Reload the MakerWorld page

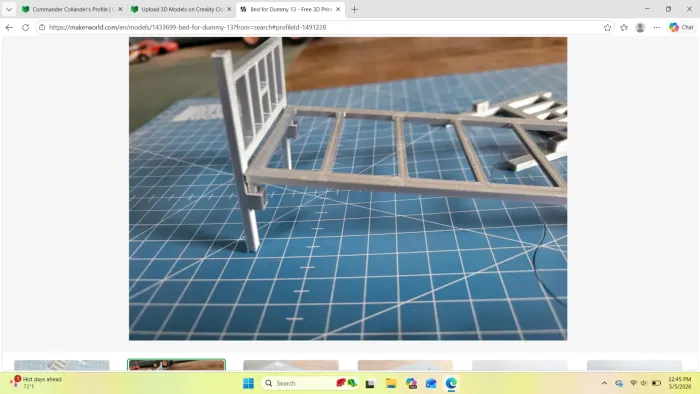point(25,27)
